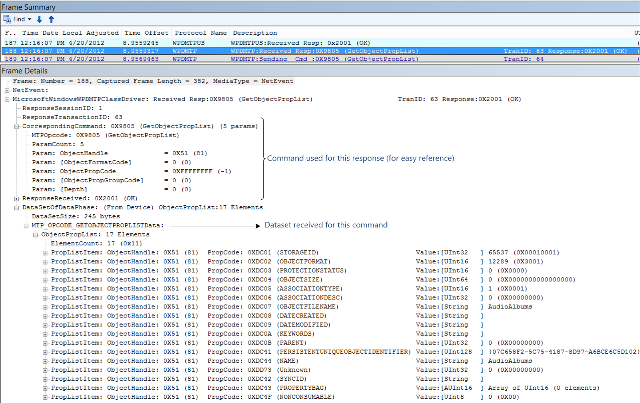The image size is (640, 403).
Task: Expand the ASSOCIATIONTYPE PropListItem
Action: (45, 289)
